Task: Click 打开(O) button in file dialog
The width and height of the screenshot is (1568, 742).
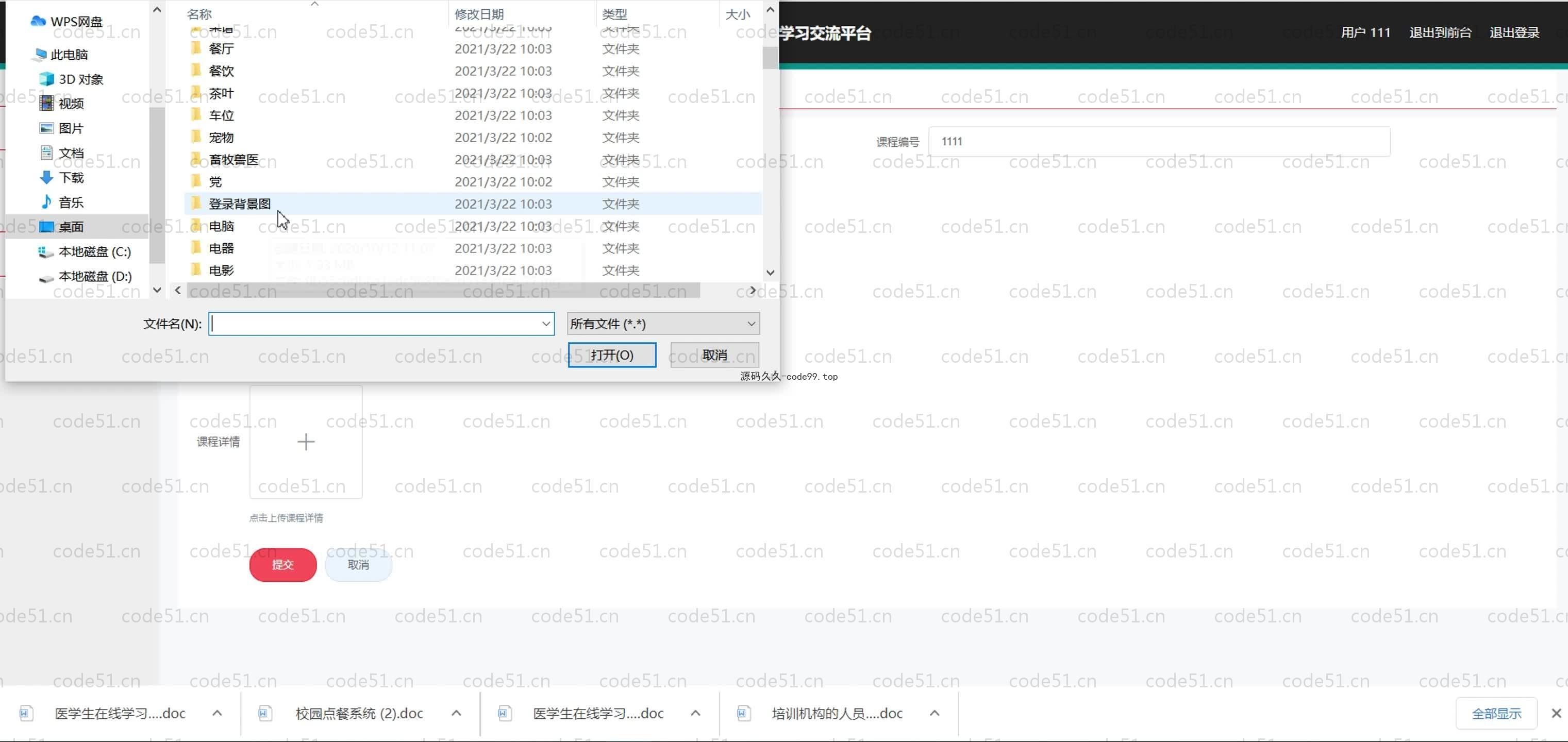Action: [x=612, y=355]
